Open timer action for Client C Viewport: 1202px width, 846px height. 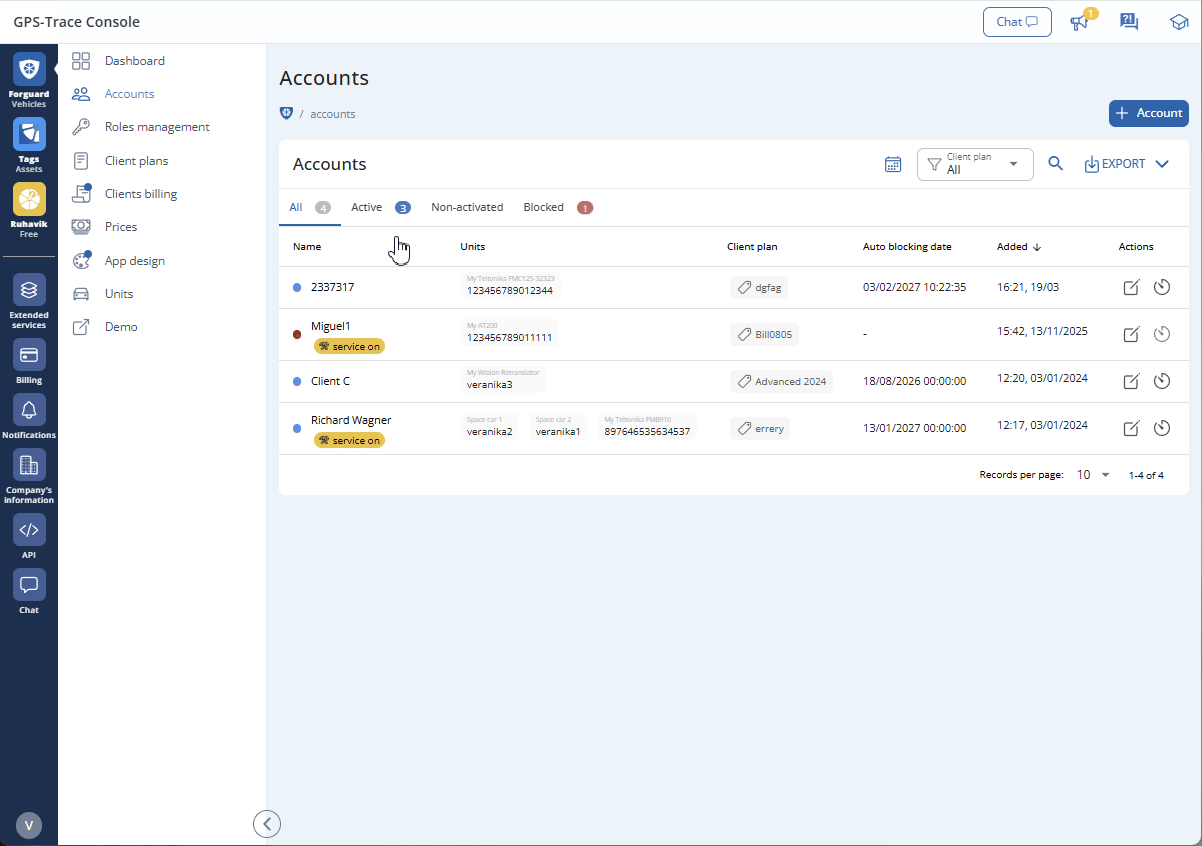pos(1161,381)
